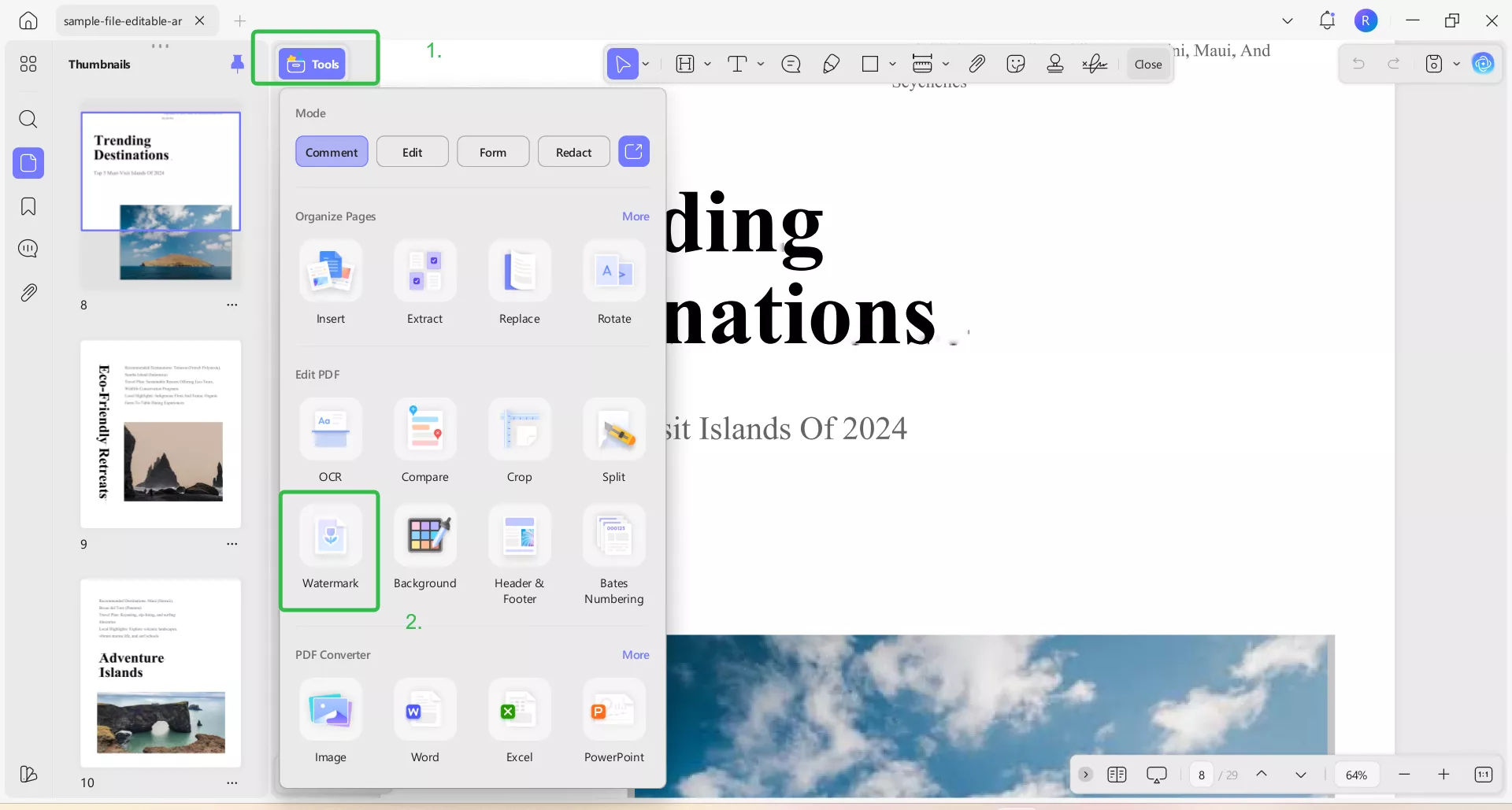This screenshot has height=810, width=1512.
Task: Open the signature tool
Action: 1095,64
